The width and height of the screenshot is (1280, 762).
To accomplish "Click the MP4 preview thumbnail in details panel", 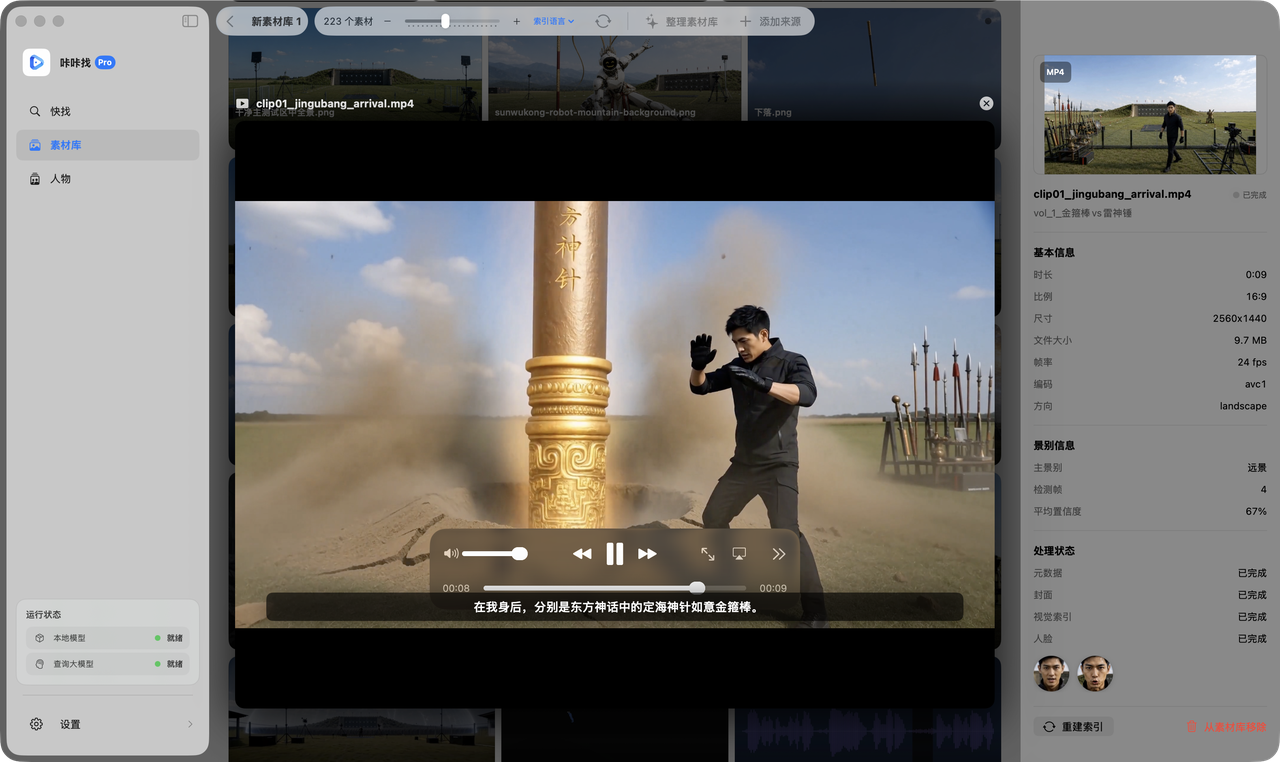I will pyautogui.click(x=1150, y=115).
